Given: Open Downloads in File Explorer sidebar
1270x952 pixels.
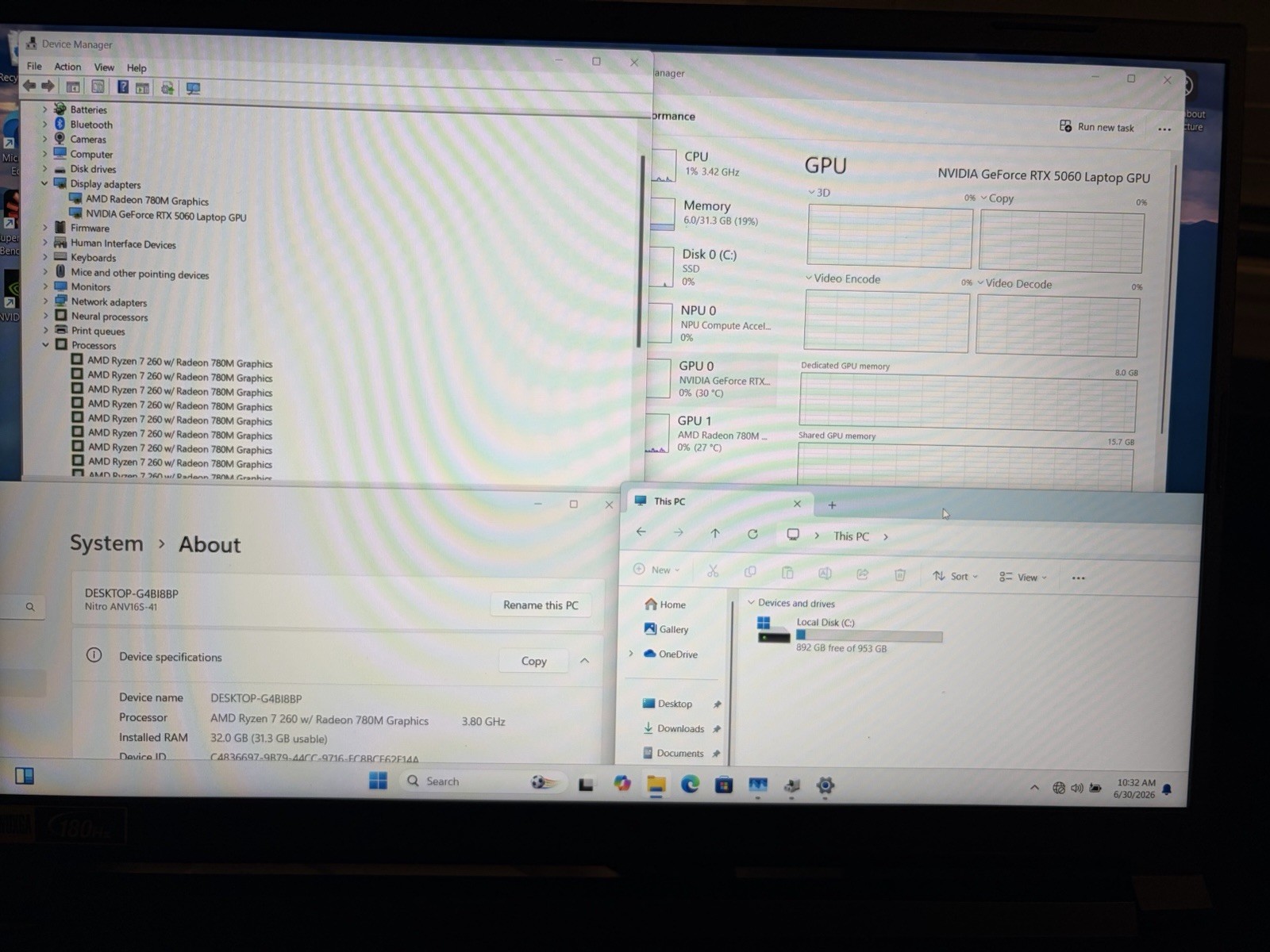Looking at the screenshot, I should click(x=673, y=728).
